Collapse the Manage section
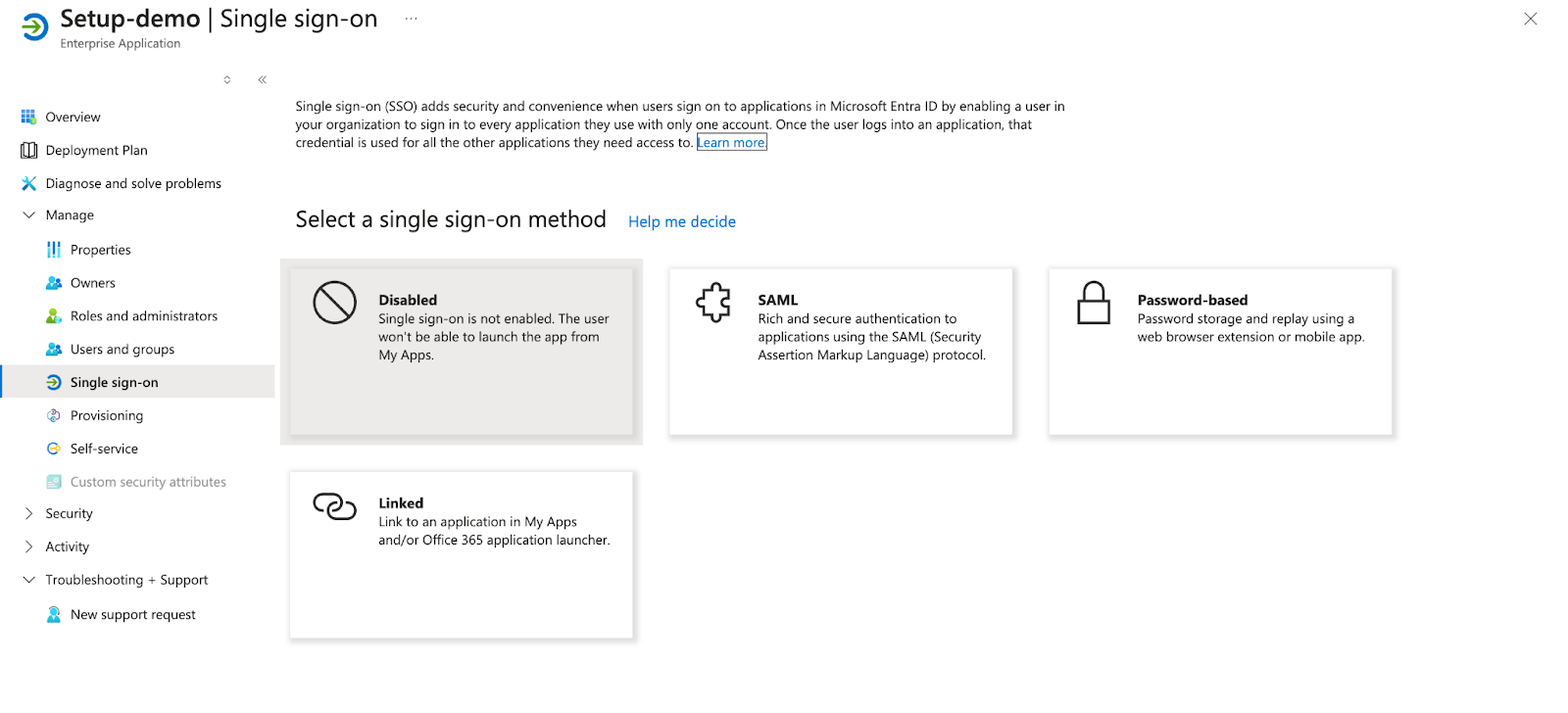 (27, 214)
